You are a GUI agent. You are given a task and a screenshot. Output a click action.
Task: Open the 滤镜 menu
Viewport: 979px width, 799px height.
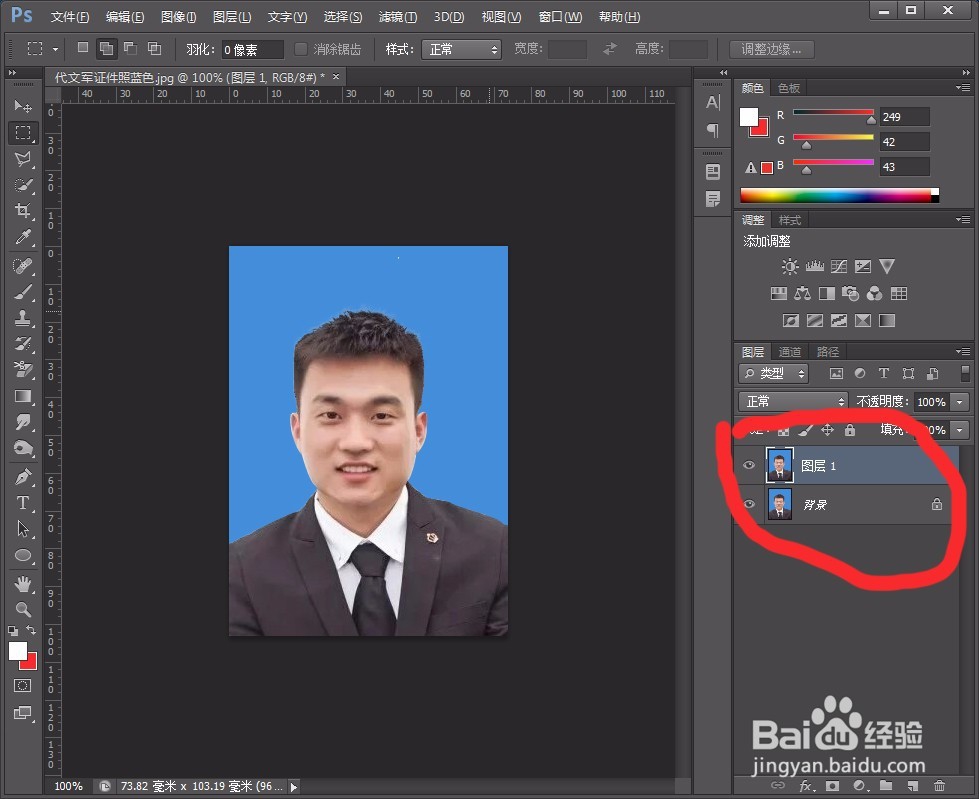[397, 16]
